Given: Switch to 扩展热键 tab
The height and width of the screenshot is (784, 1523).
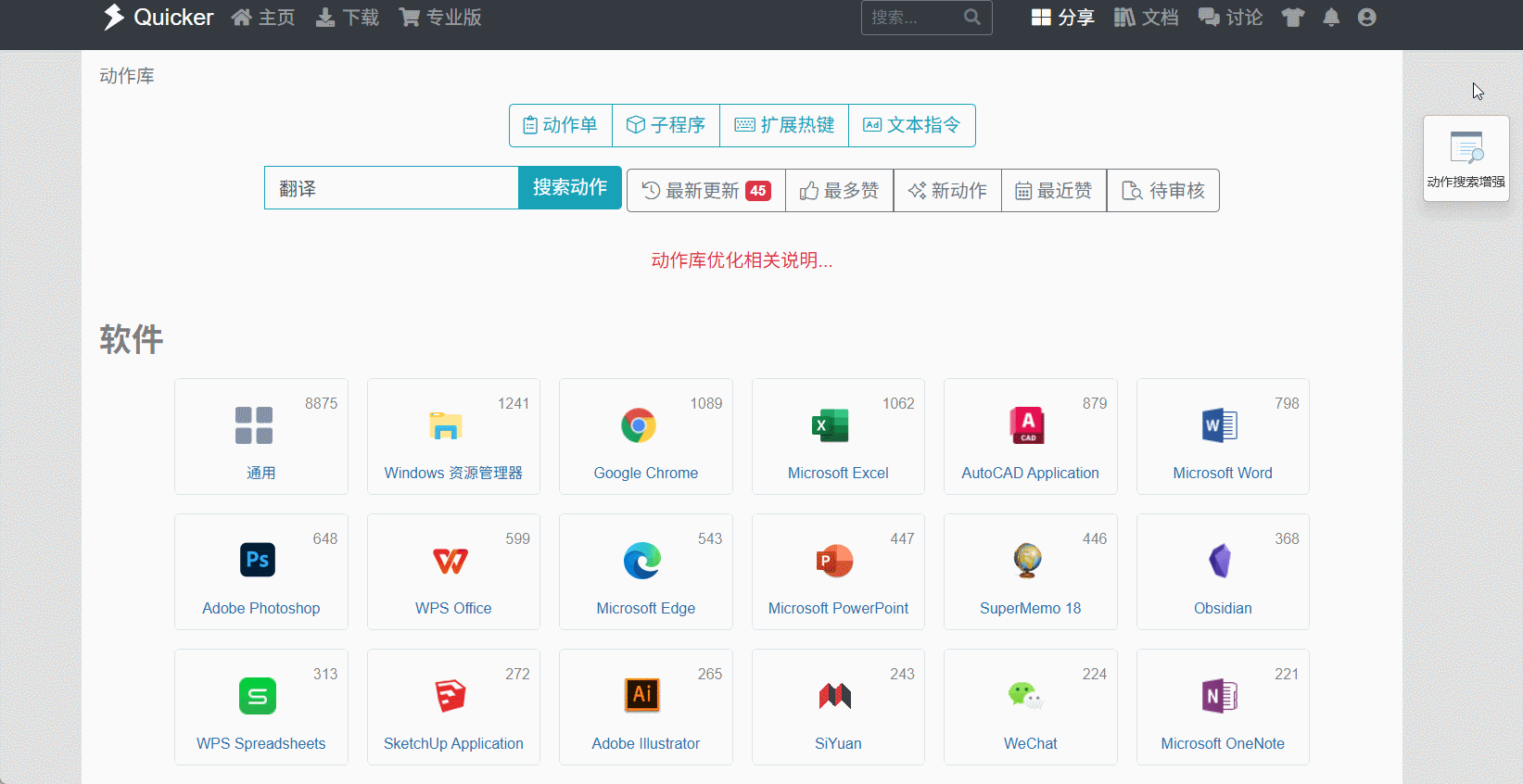Looking at the screenshot, I should (x=784, y=125).
